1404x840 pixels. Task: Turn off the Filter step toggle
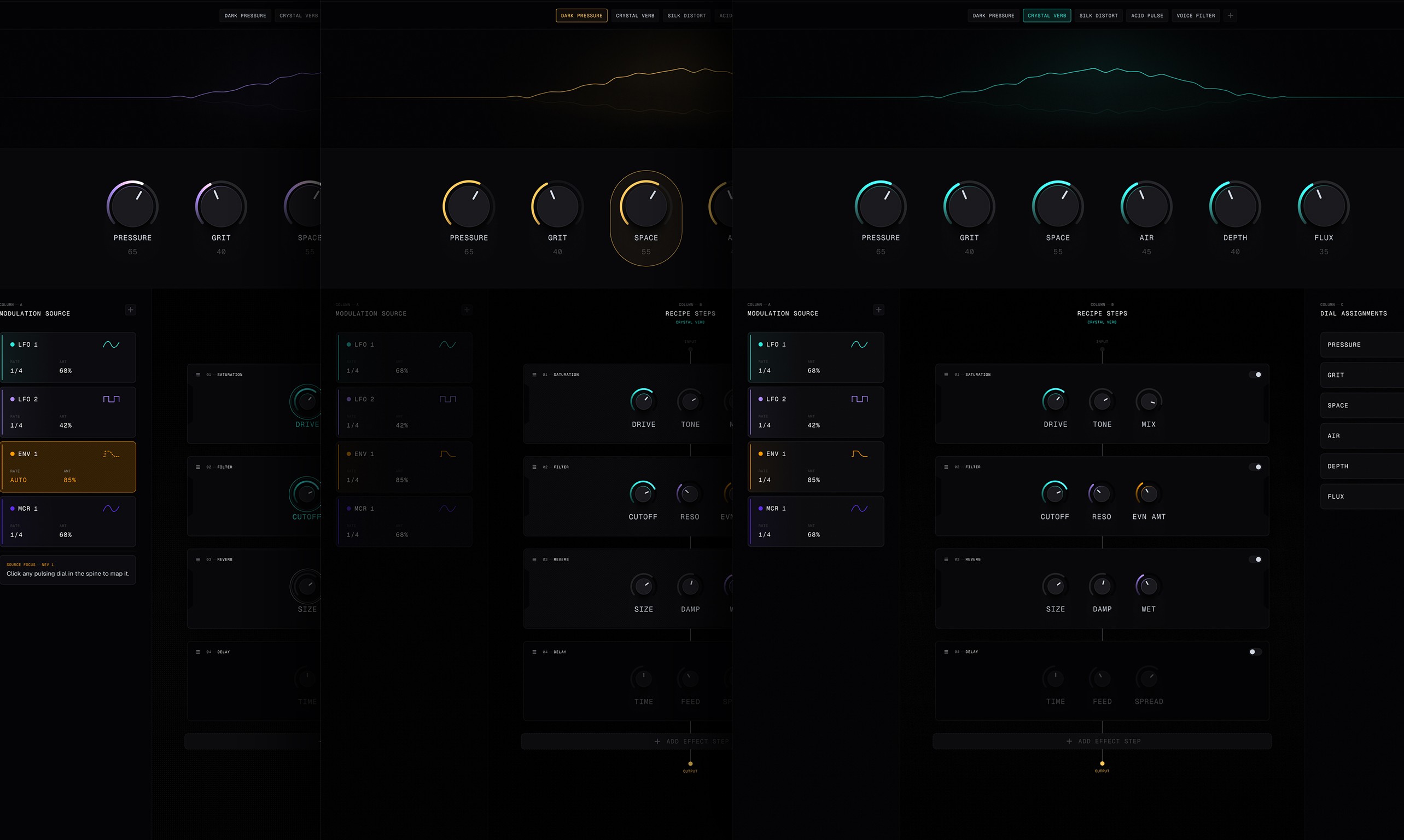tap(1255, 467)
